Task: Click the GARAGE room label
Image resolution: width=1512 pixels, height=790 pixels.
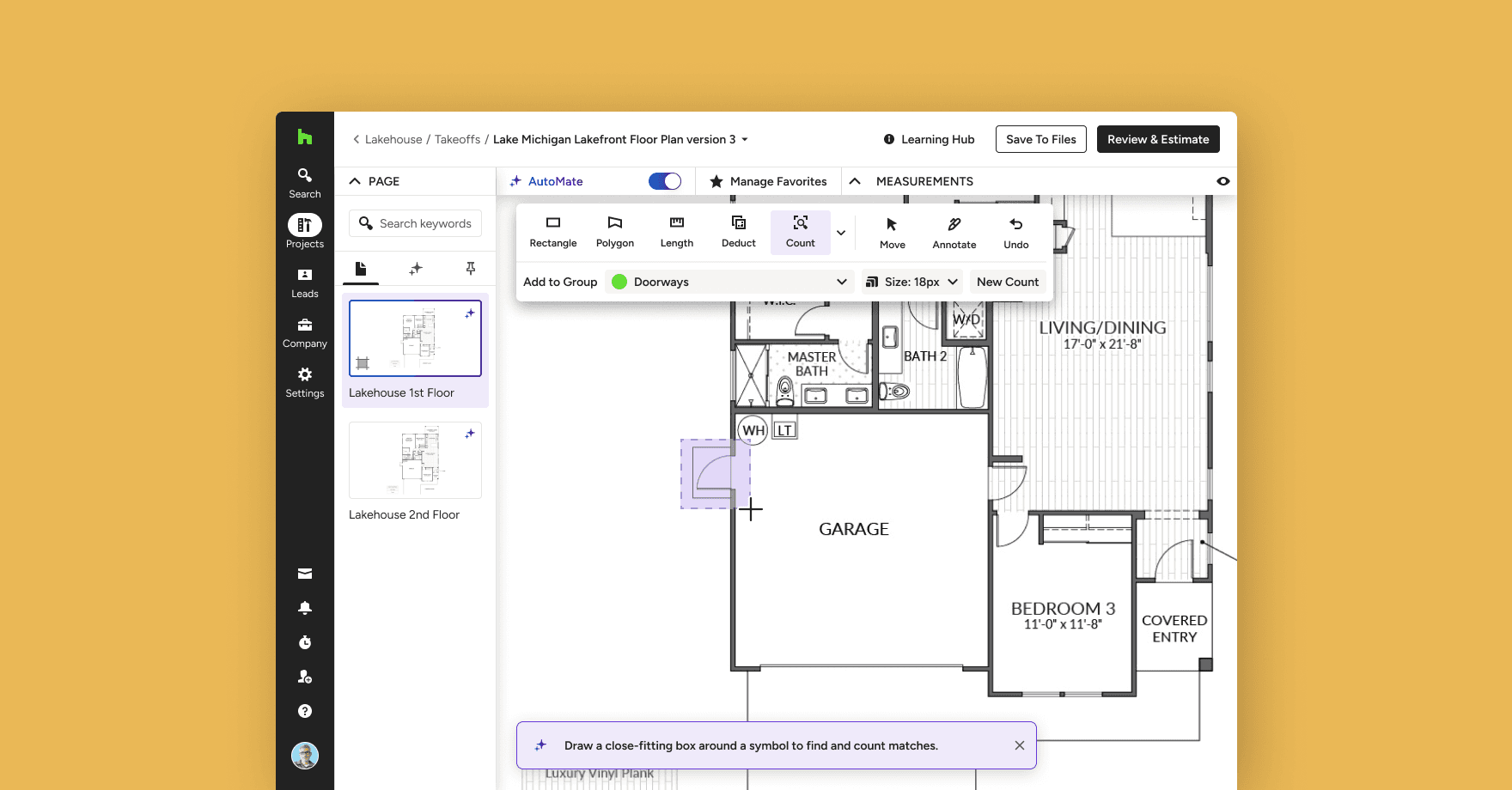Action: coord(854,529)
